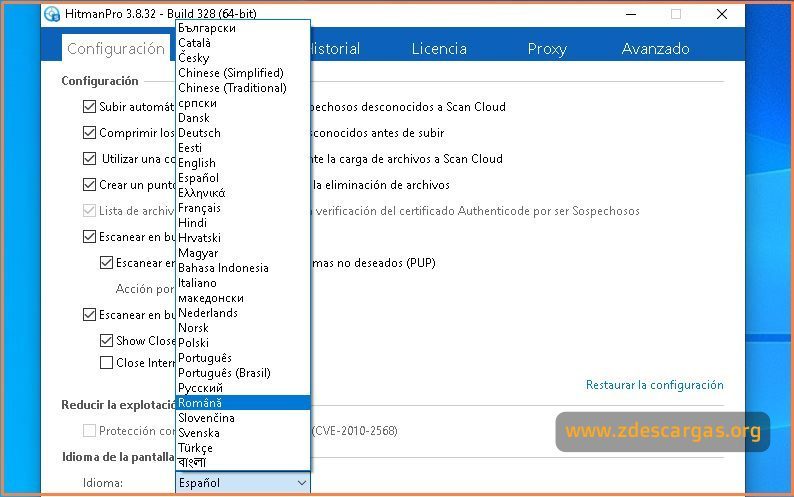Select Hrvatski language
794x497 pixels.
(x=243, y=238)
